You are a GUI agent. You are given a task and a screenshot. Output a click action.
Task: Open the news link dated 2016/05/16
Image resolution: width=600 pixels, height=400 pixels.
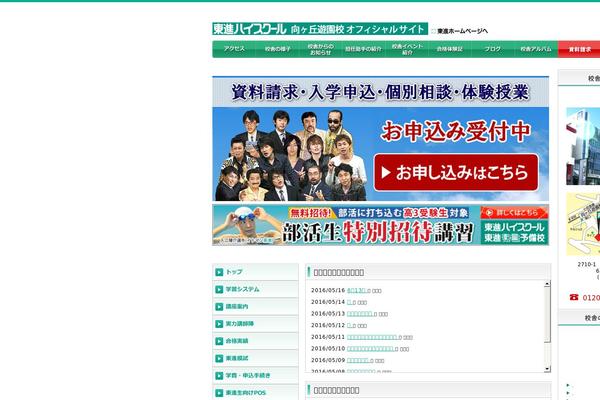[356, 291]
